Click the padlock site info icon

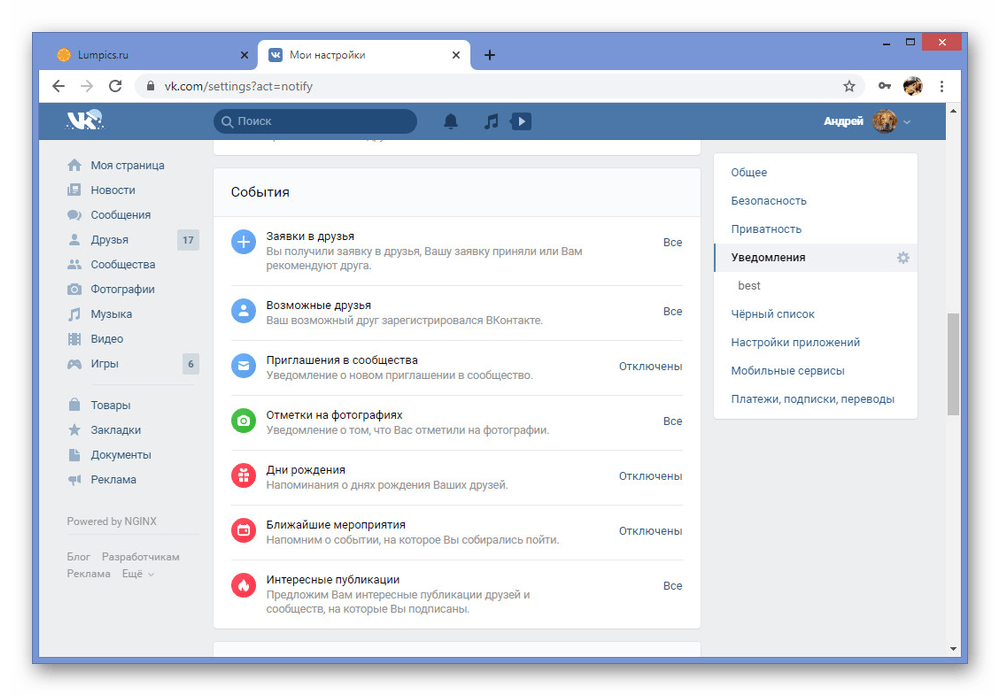(x=151, y=86)
